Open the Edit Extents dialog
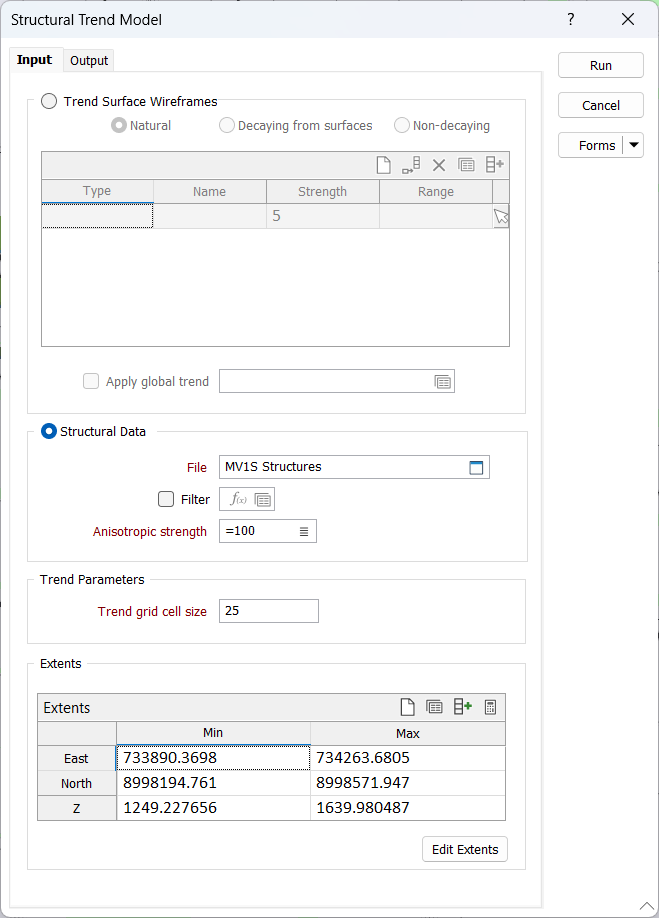The image size is (659, 918). 464,849
